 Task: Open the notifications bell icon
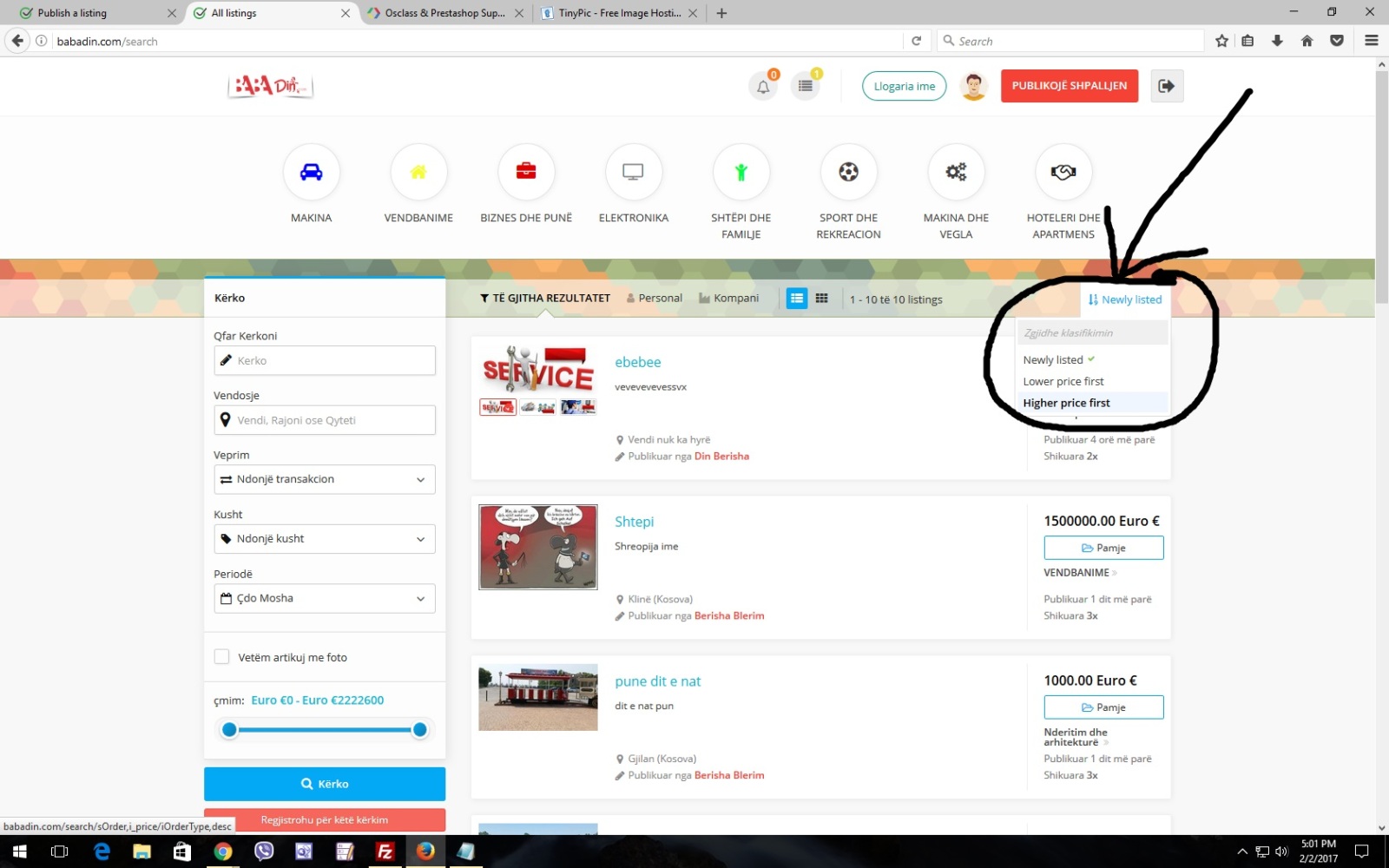[x=763, y=86]
